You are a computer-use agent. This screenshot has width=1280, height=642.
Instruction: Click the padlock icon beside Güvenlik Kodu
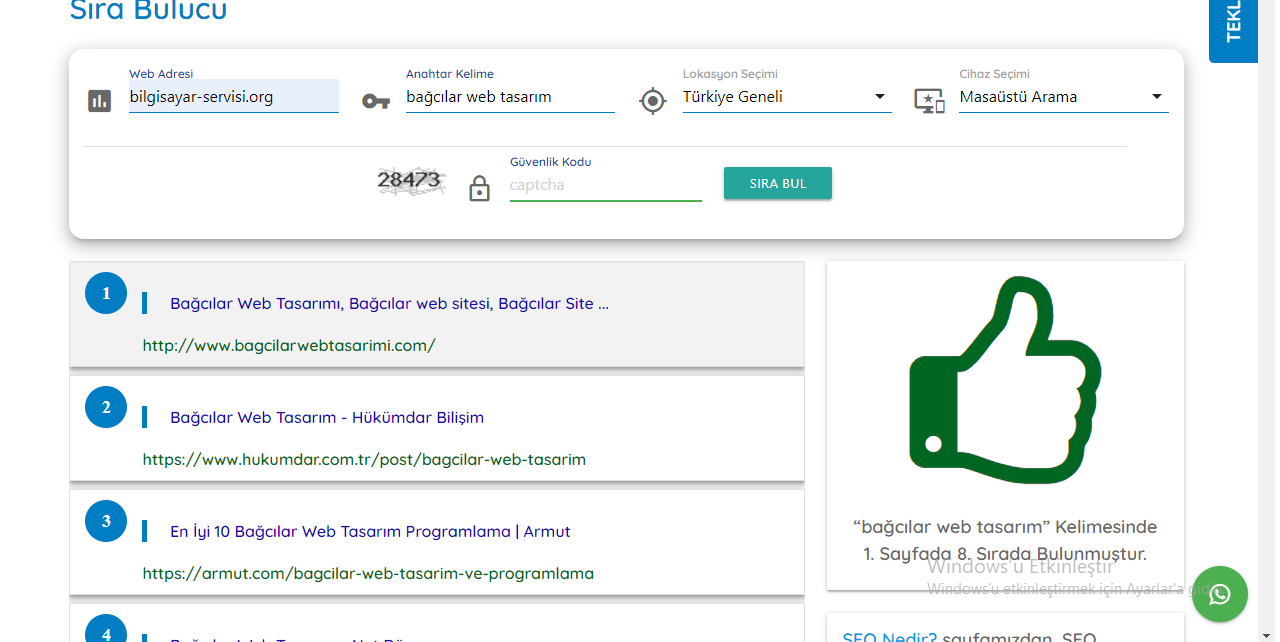pos(480,188)
